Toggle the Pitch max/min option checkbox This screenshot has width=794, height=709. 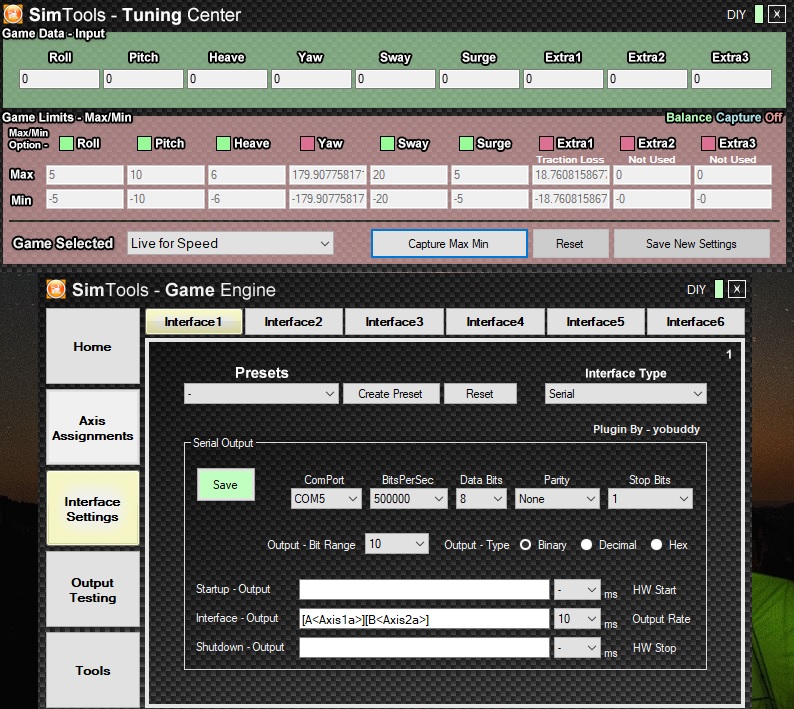click(144, 143)
